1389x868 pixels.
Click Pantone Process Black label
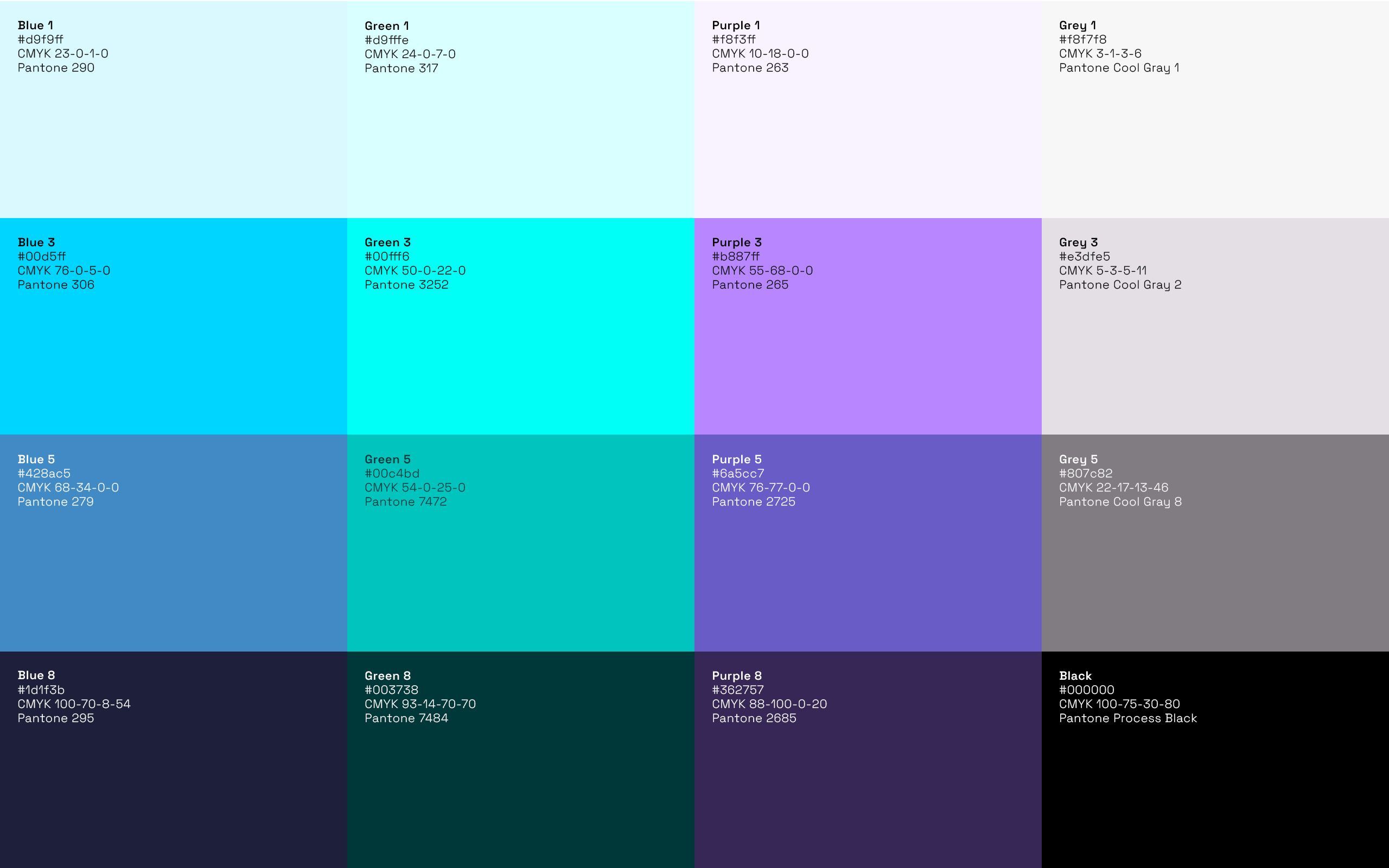1128,718
